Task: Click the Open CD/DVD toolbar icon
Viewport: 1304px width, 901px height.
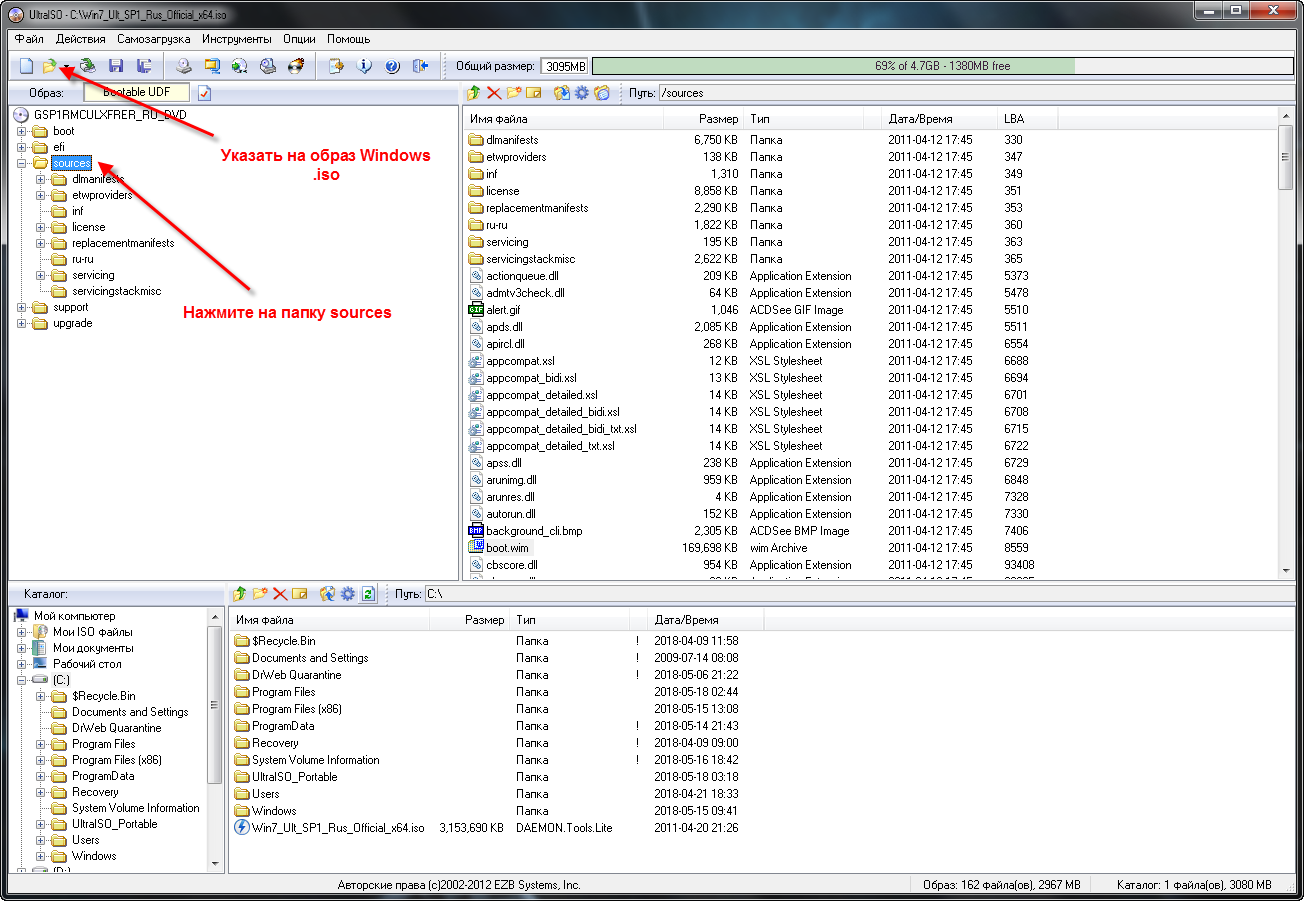Action: [x=88, y=66]
